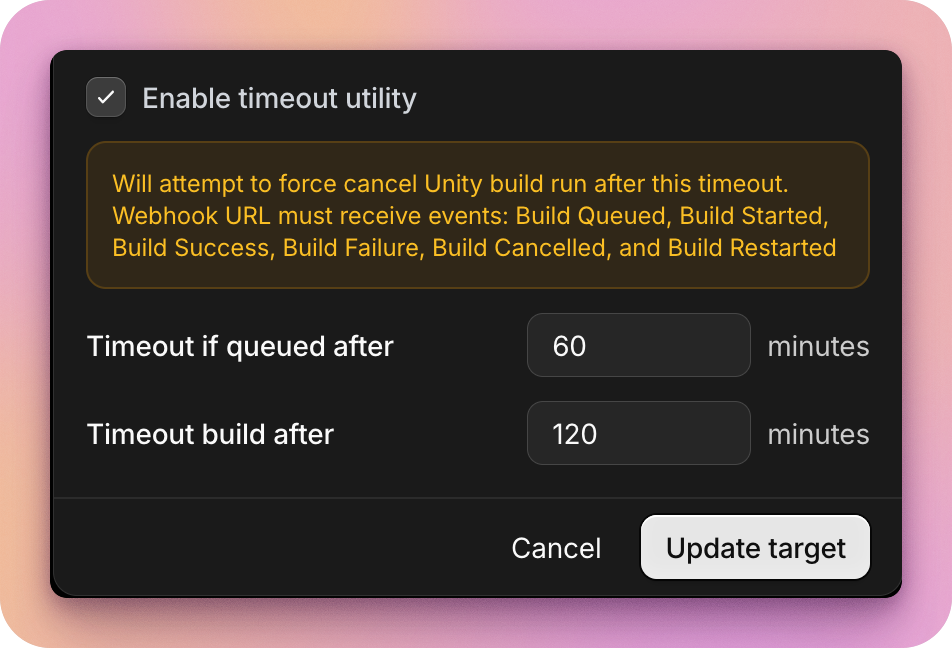
Task: Click "Build Success" in the warning message
Action: coord(190,248)
